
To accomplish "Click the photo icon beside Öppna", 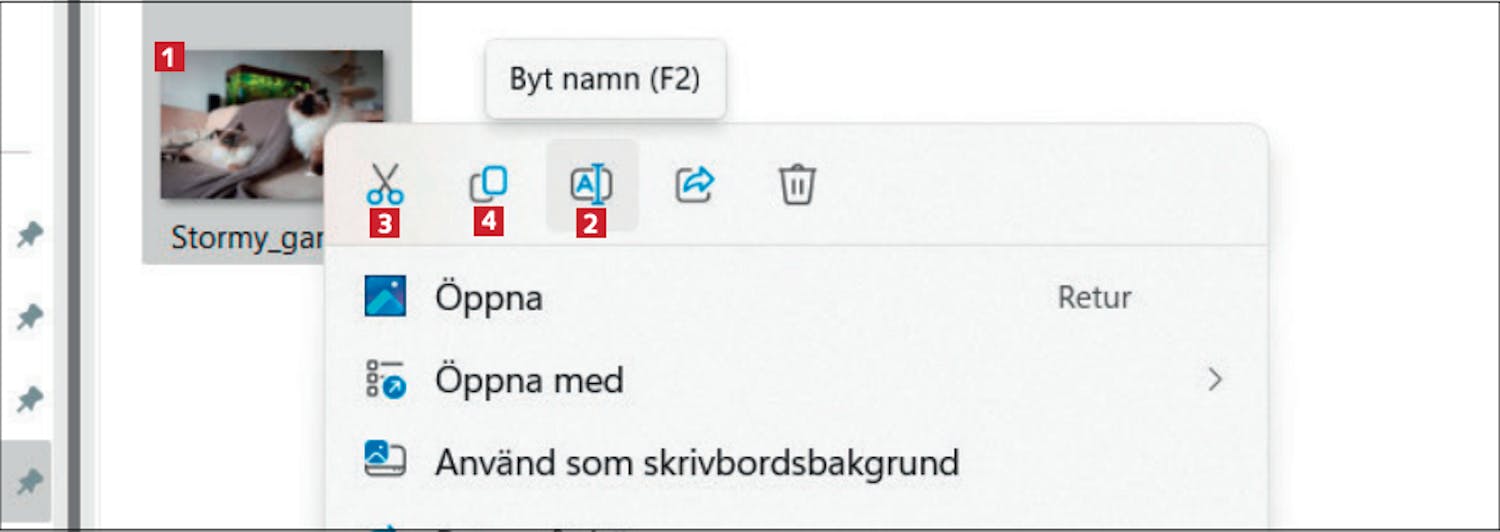I will (x=385, y=297).
